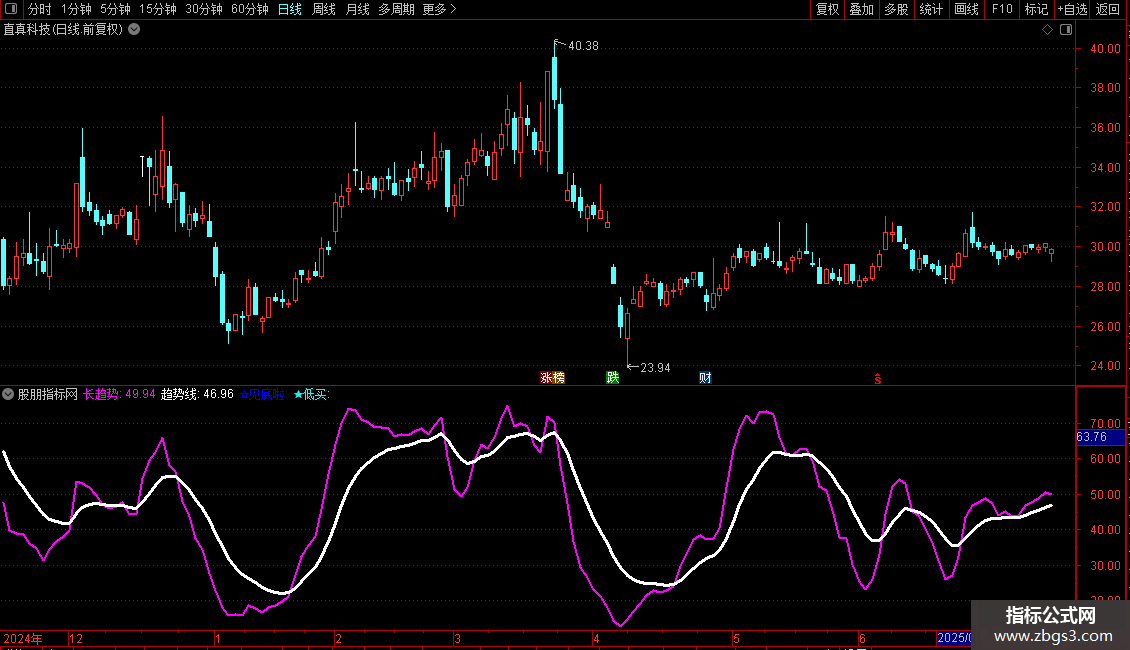Toggle the left side panel icon
The height and width of the screenshot is (650, 1130).
tap(11, 9)
